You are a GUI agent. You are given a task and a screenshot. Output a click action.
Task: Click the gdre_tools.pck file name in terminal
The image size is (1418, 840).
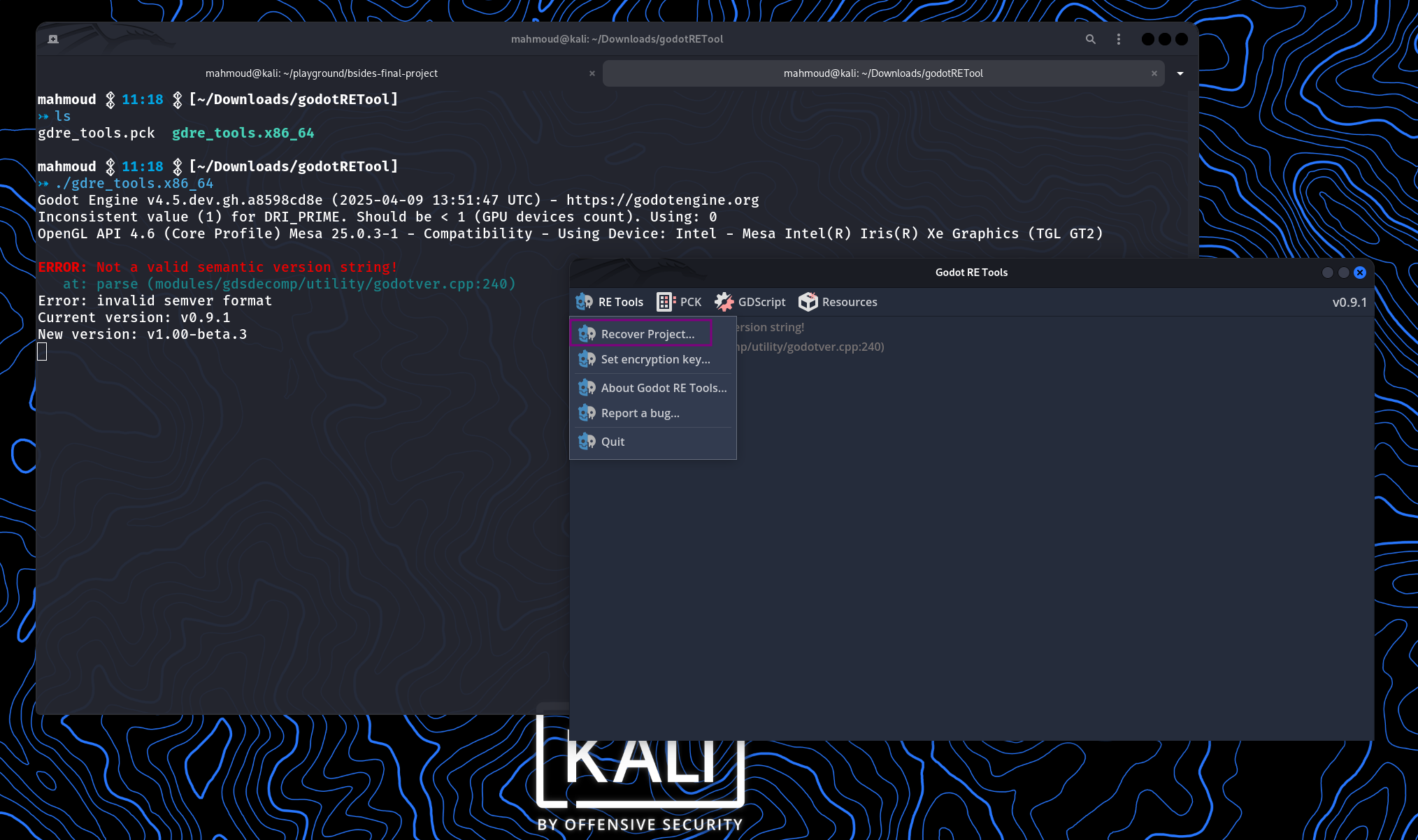point(96,133)
